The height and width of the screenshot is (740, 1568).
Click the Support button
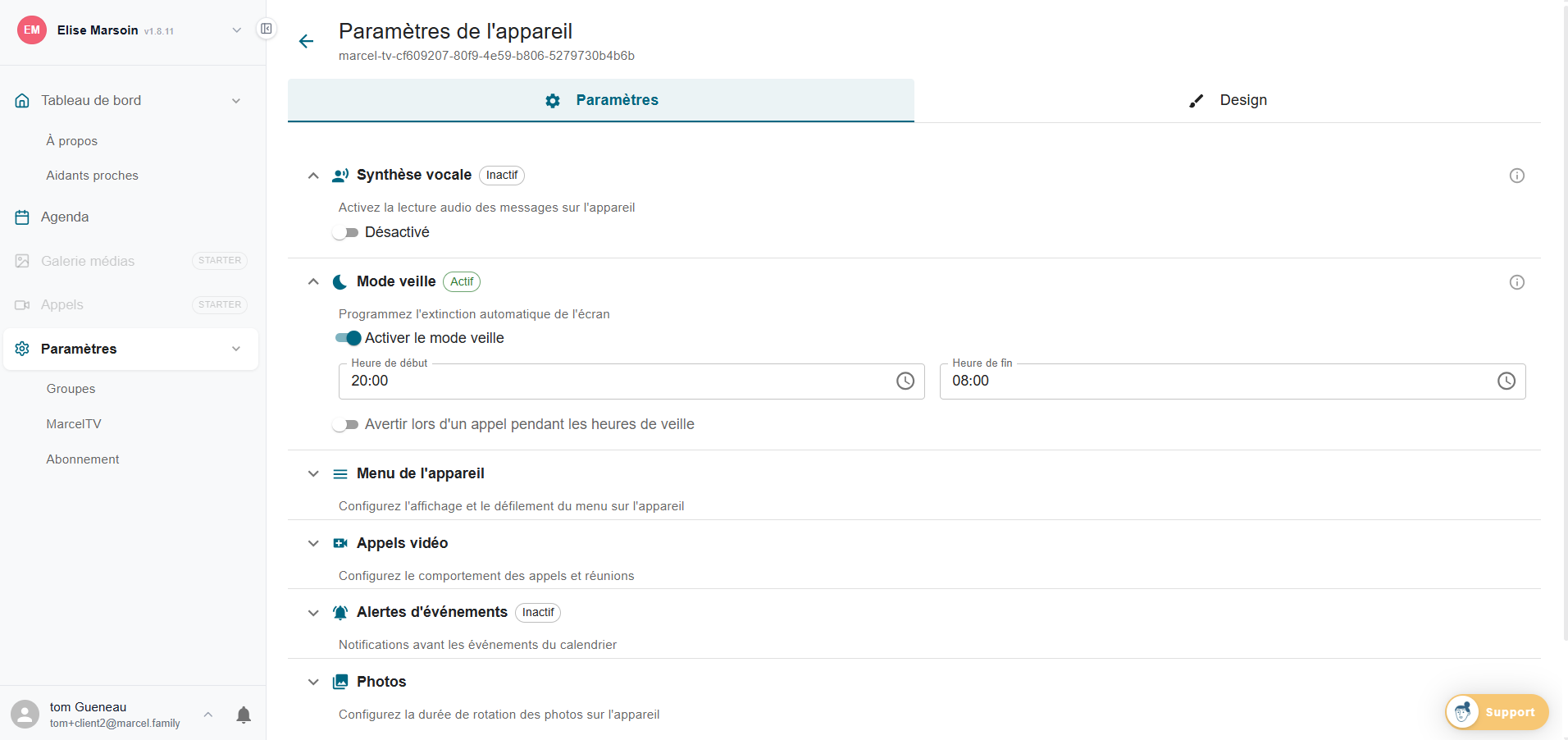coord(1496,712)
